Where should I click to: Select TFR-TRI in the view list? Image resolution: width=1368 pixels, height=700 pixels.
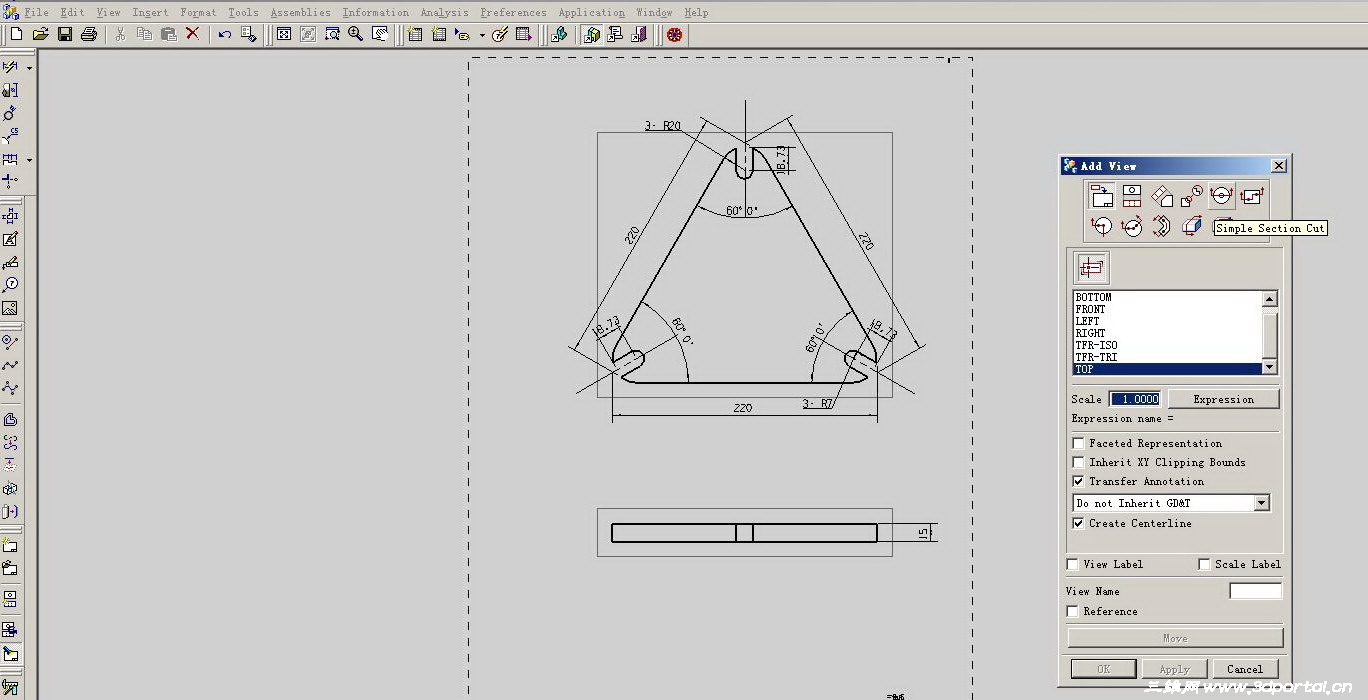(x=1167, y=357)
